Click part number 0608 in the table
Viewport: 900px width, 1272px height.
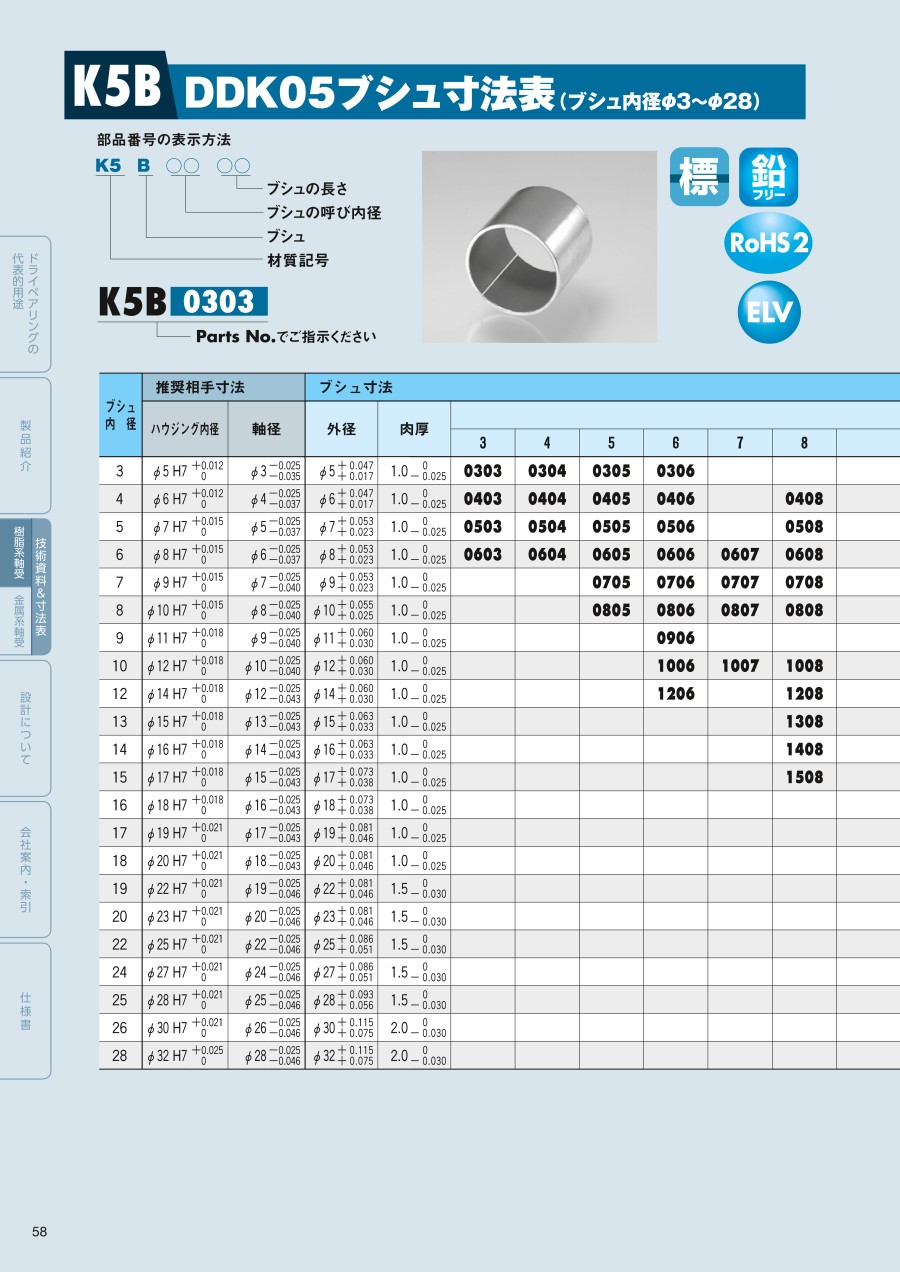click(x=804, y=555)
